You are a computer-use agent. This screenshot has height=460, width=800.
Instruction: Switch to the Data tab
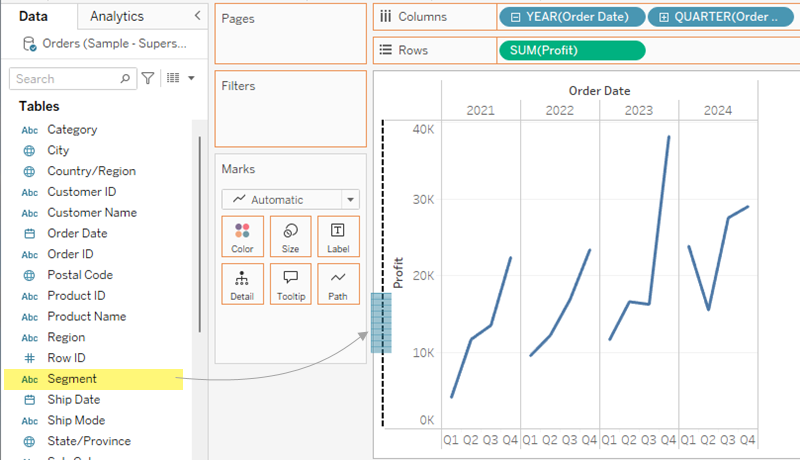point(33,16)
